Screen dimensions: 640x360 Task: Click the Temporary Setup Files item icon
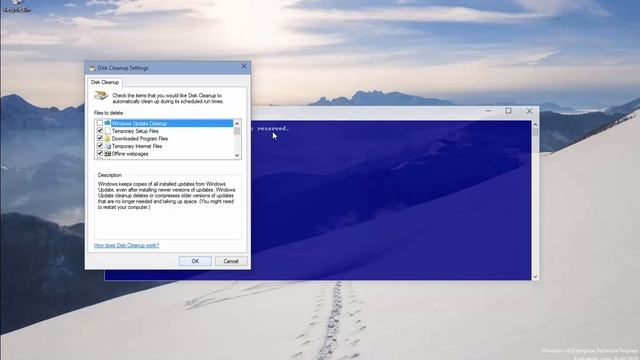[107, 131]
